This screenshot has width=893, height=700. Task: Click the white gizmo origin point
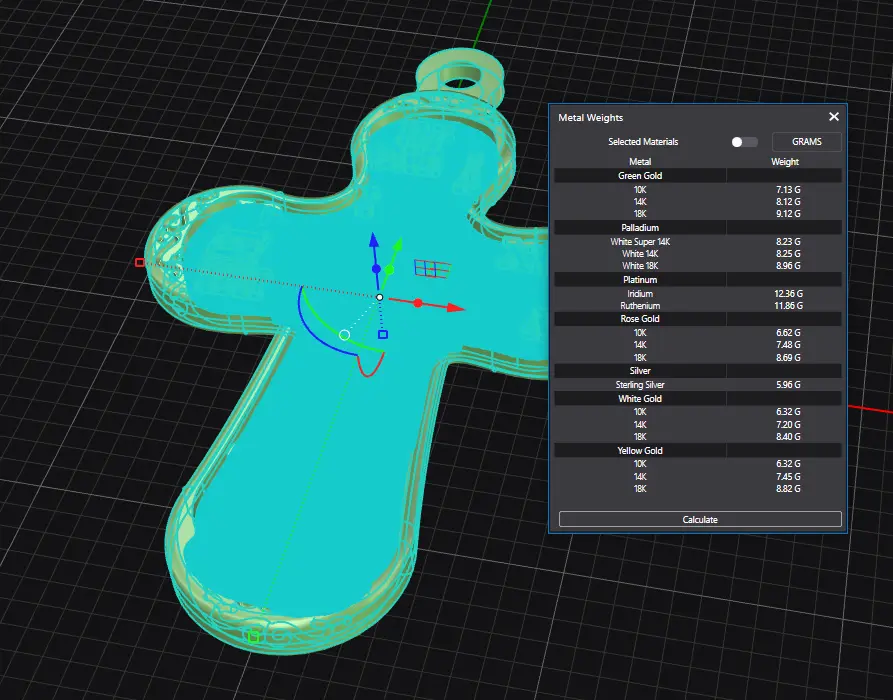[x=380, y=297]
